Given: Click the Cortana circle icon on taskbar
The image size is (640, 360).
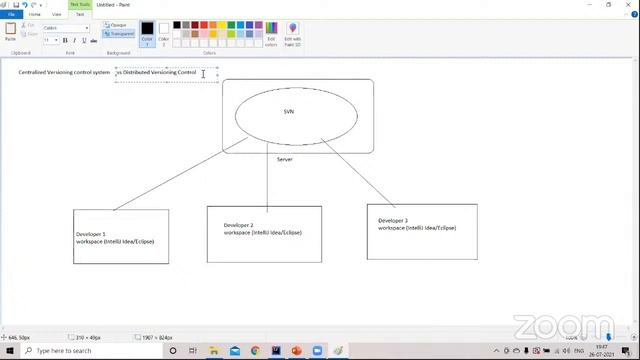Looking at the screenshot, I should (x=173, y=351).
